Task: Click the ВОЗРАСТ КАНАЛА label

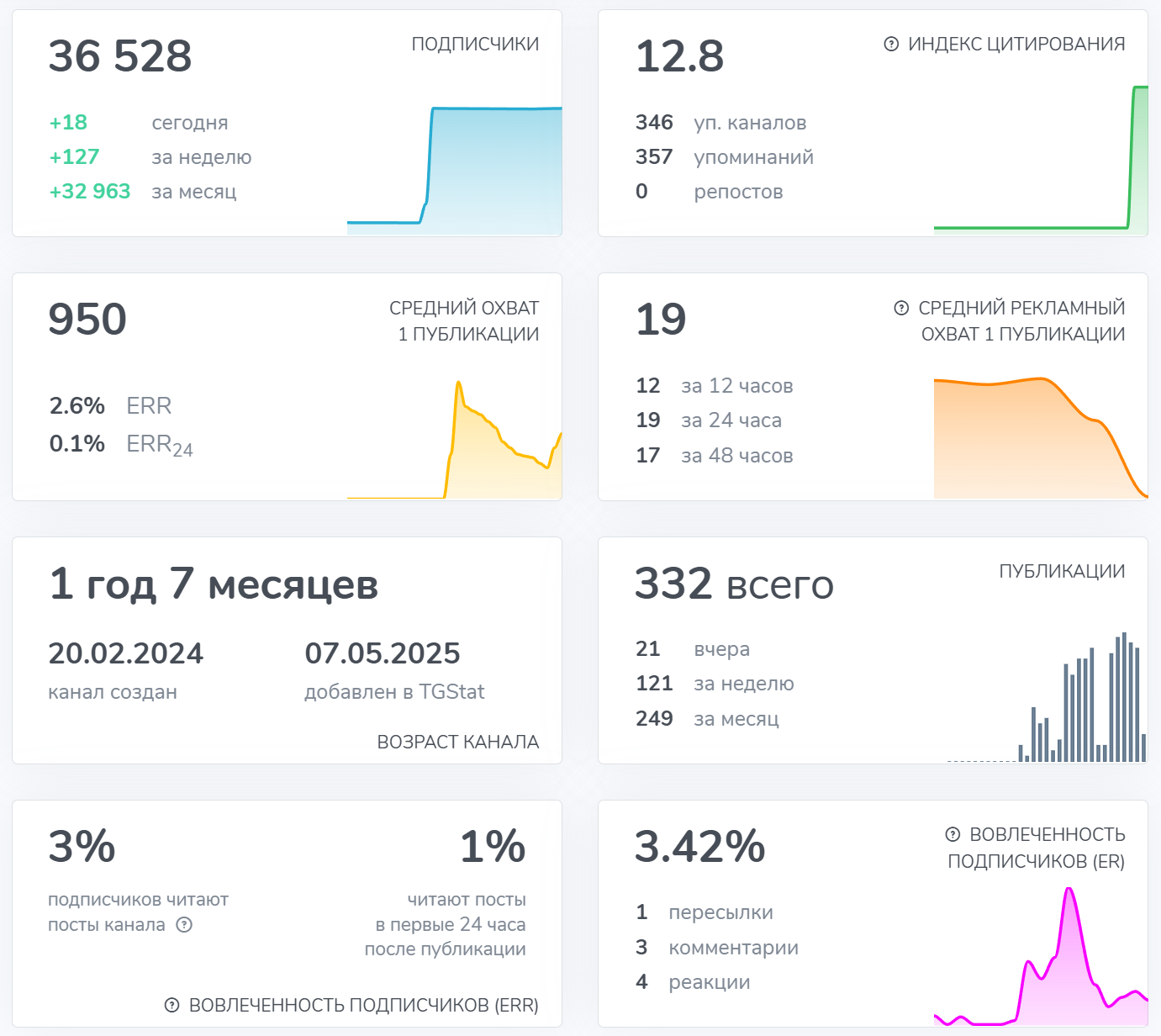Action: coord(457,742)
